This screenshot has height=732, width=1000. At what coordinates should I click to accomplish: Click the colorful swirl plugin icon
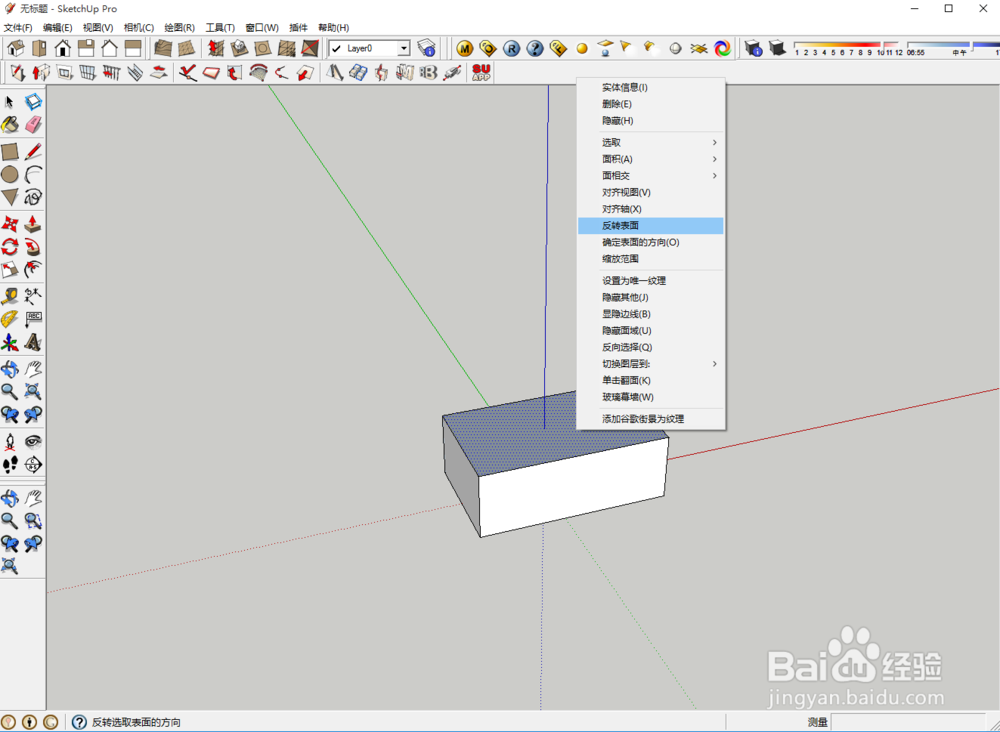point(723,48)
